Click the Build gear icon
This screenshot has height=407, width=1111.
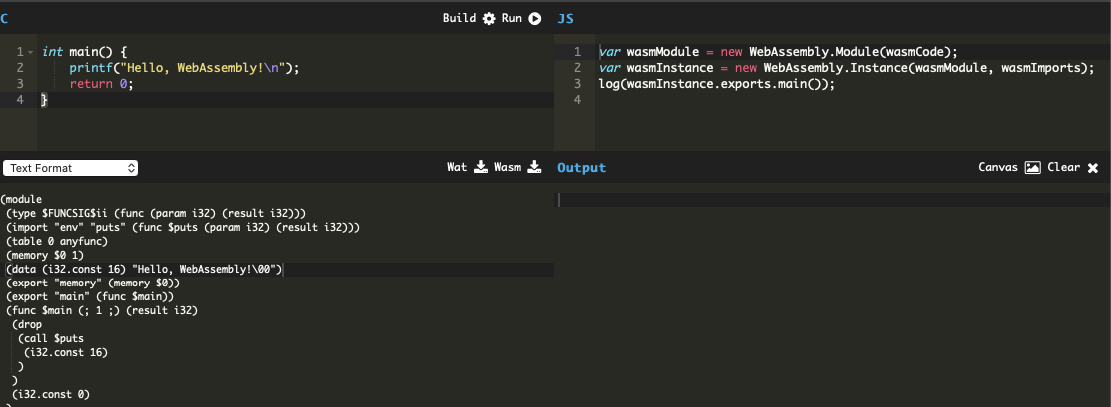(489, 18)
